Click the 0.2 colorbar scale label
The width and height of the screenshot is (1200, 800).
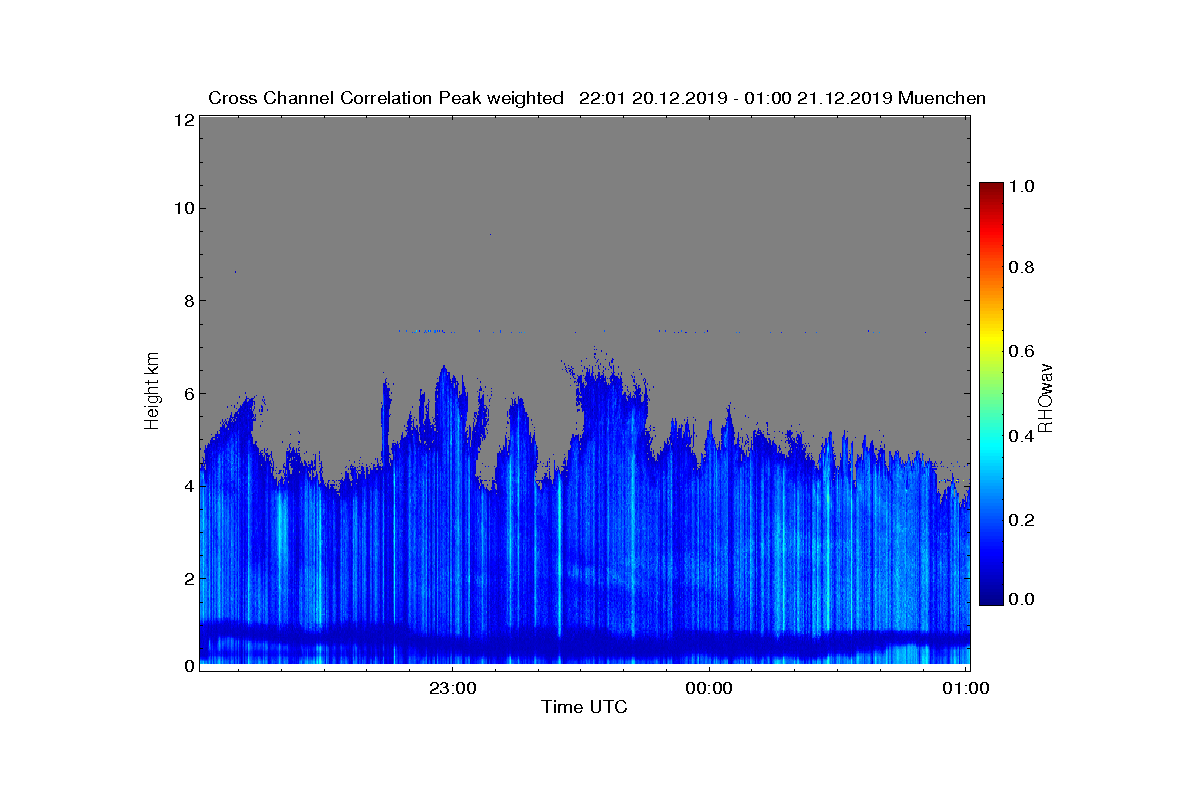point(1021,520)
